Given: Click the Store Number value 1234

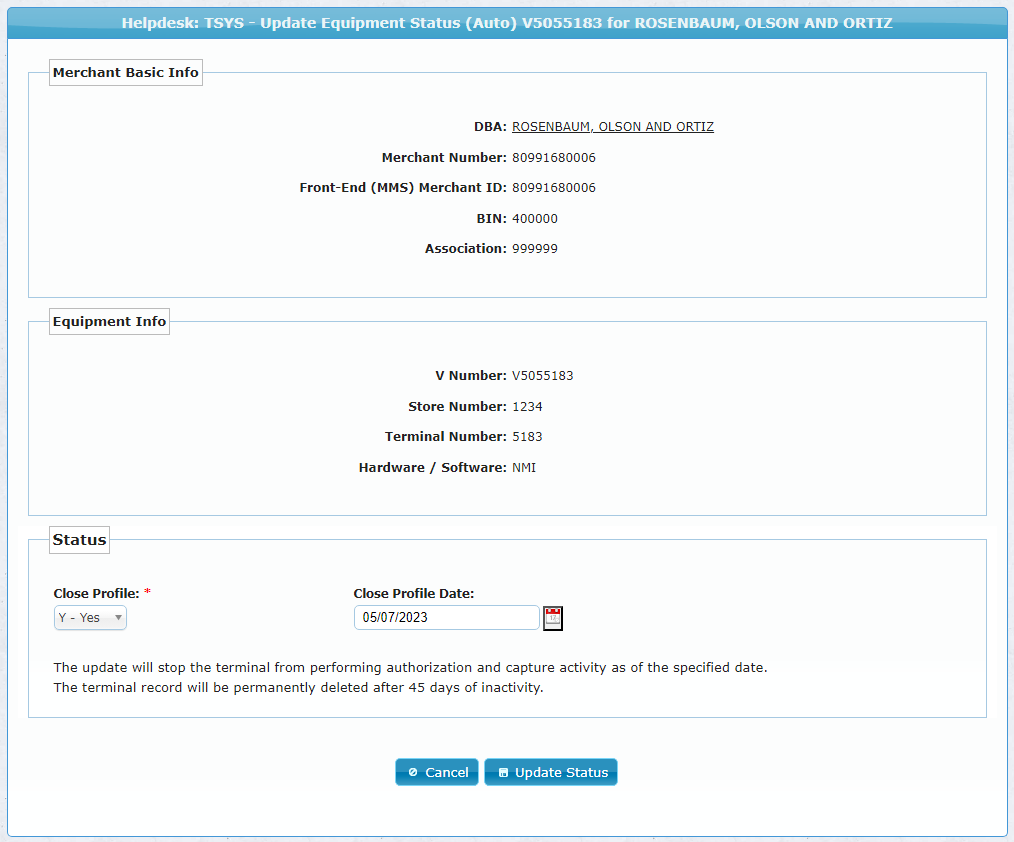Looking at the screenshot, I should tap(527, 407).
